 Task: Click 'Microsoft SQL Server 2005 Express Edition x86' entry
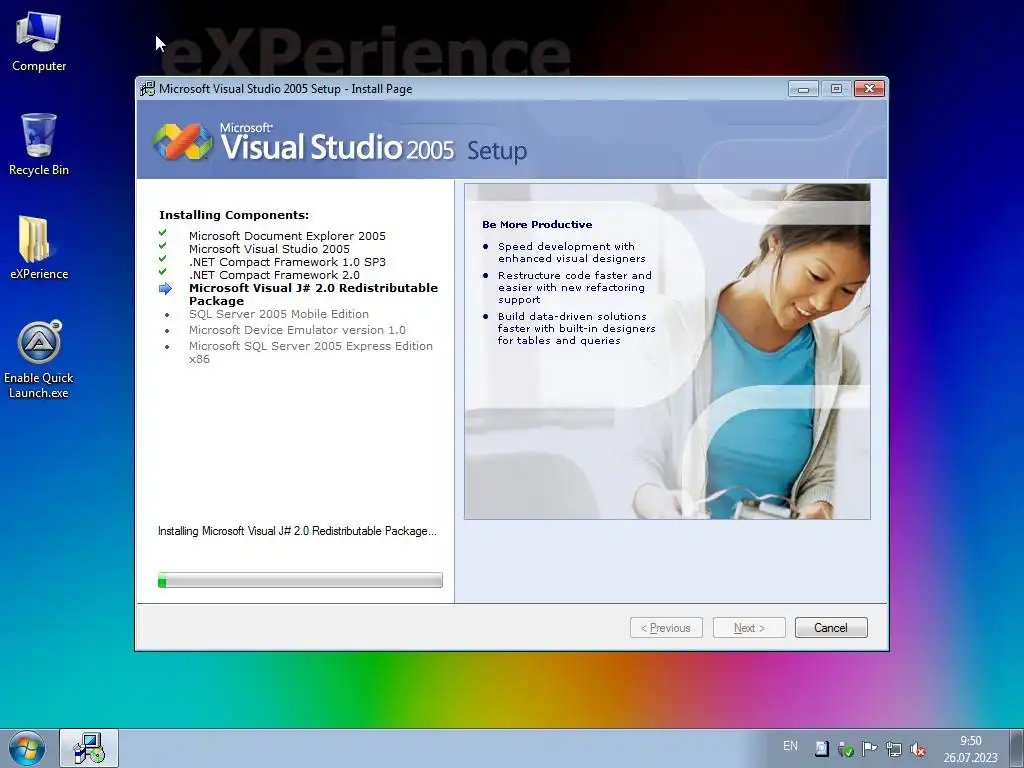point(311,353)
